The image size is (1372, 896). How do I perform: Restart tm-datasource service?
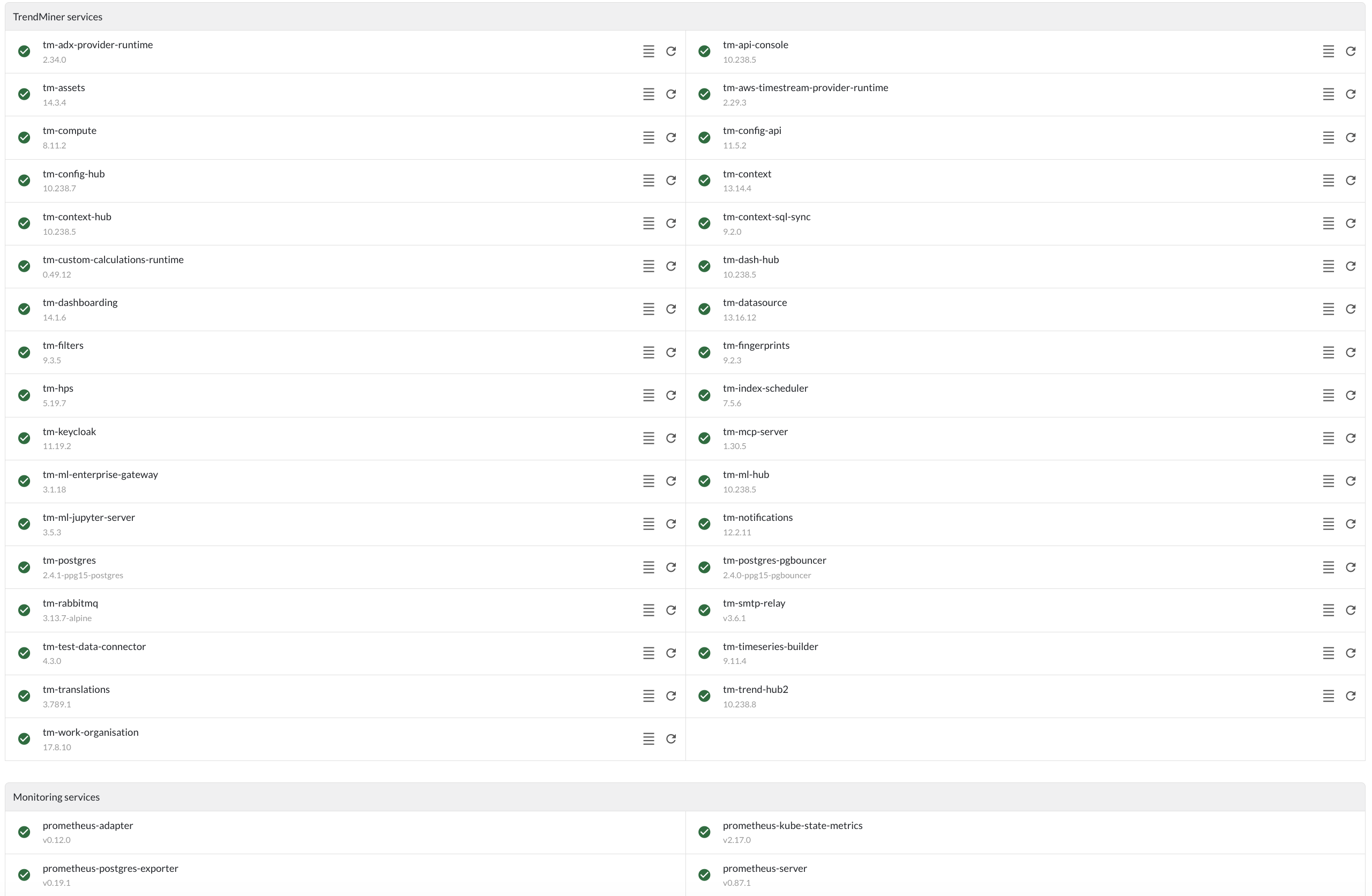point(1351,309)
